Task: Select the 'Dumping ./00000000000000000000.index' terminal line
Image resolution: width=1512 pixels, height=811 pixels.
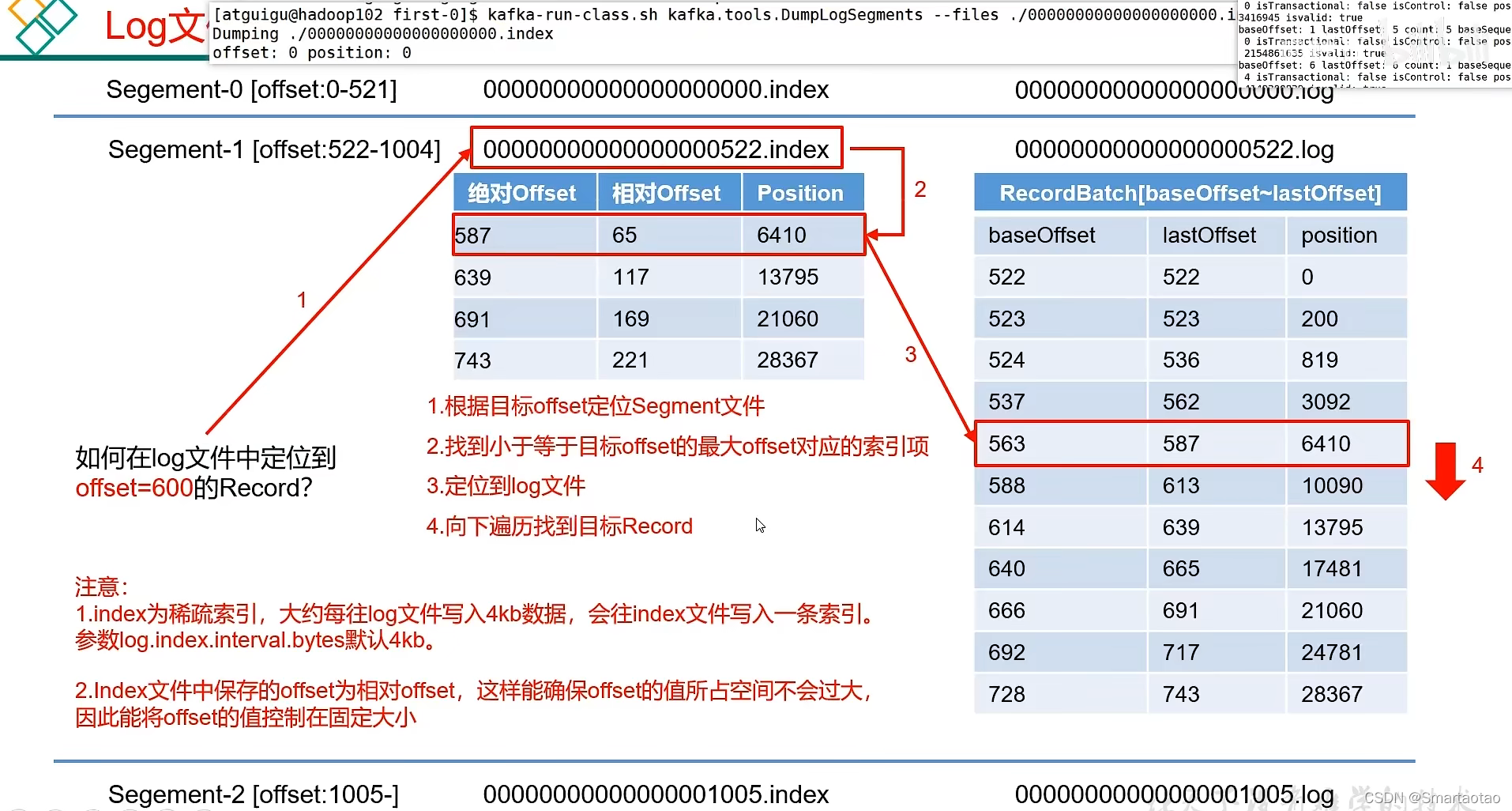Action: (383, 34)
